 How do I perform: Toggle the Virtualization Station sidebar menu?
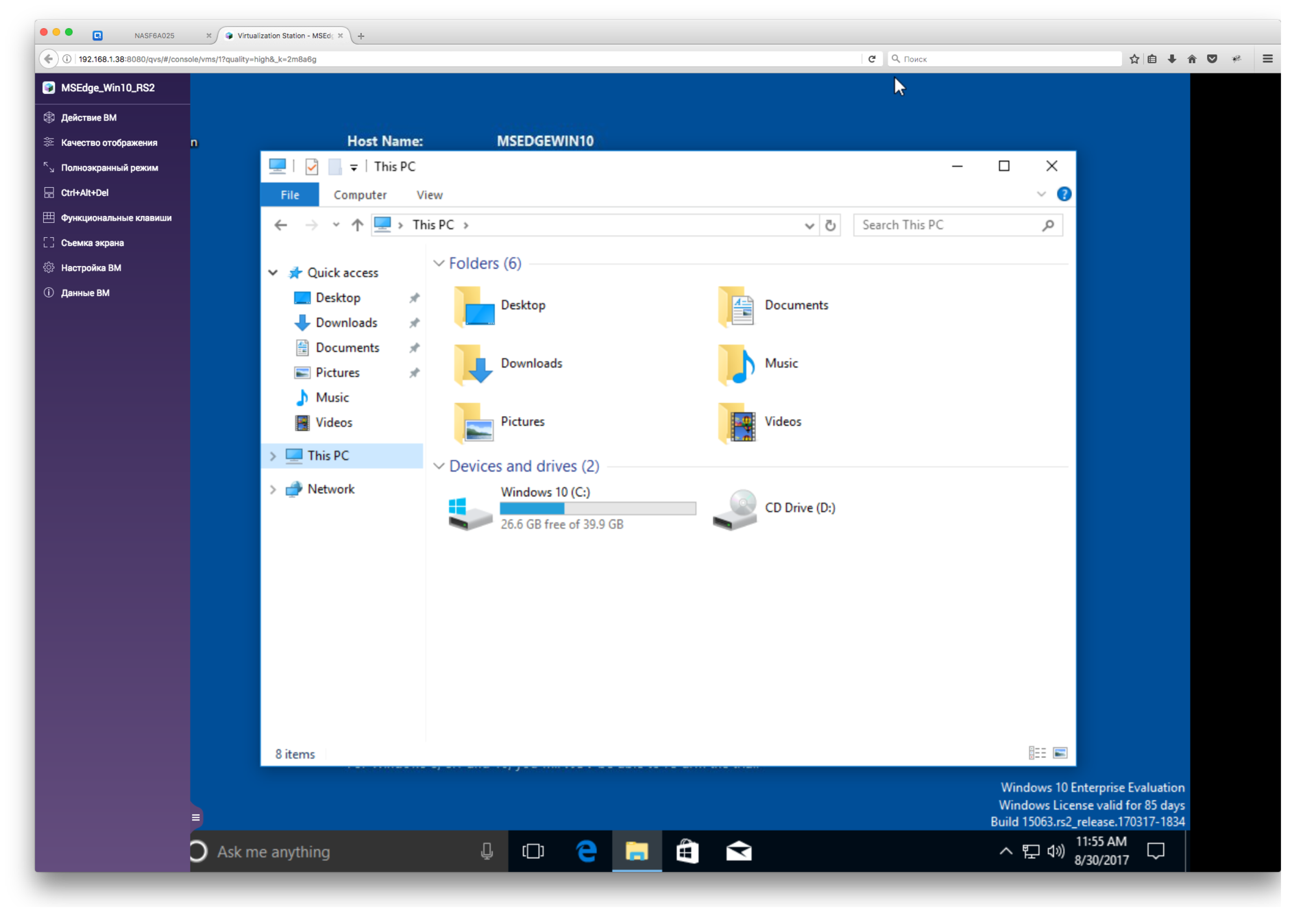(x=196, y=817)
